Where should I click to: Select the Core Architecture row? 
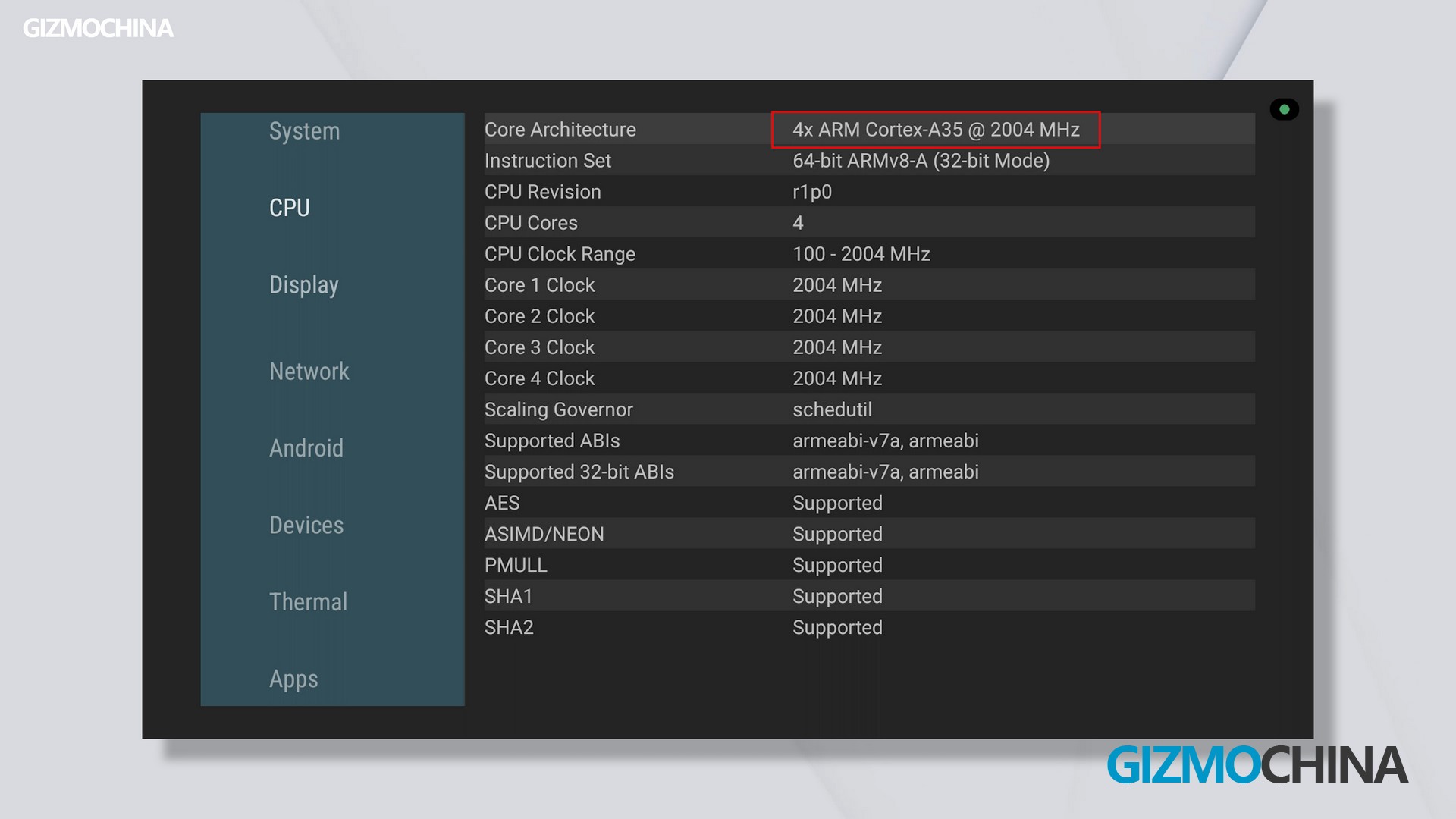coord(560,130)
